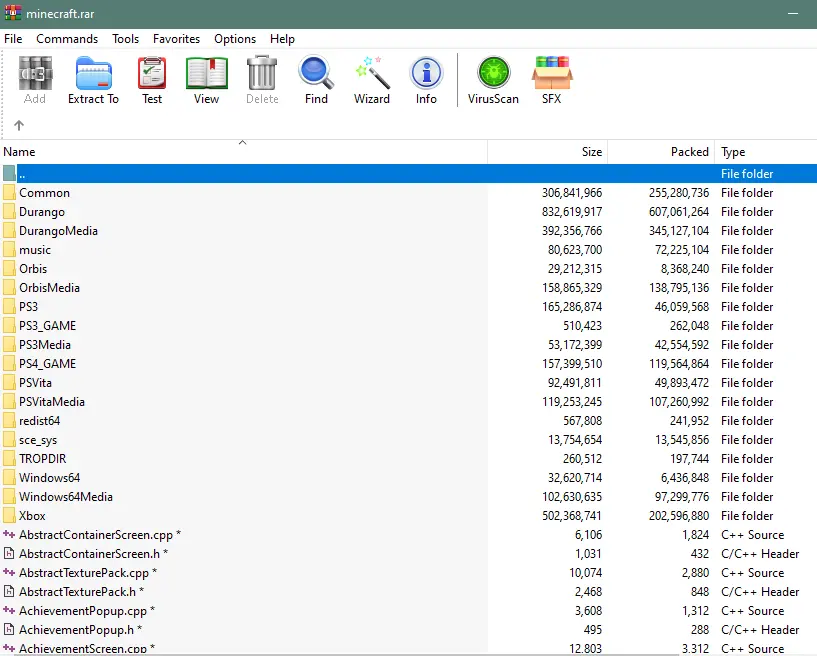817x656 pixels.
Task: Sort files by the Size column header
Action: click(x=548, y=152)
